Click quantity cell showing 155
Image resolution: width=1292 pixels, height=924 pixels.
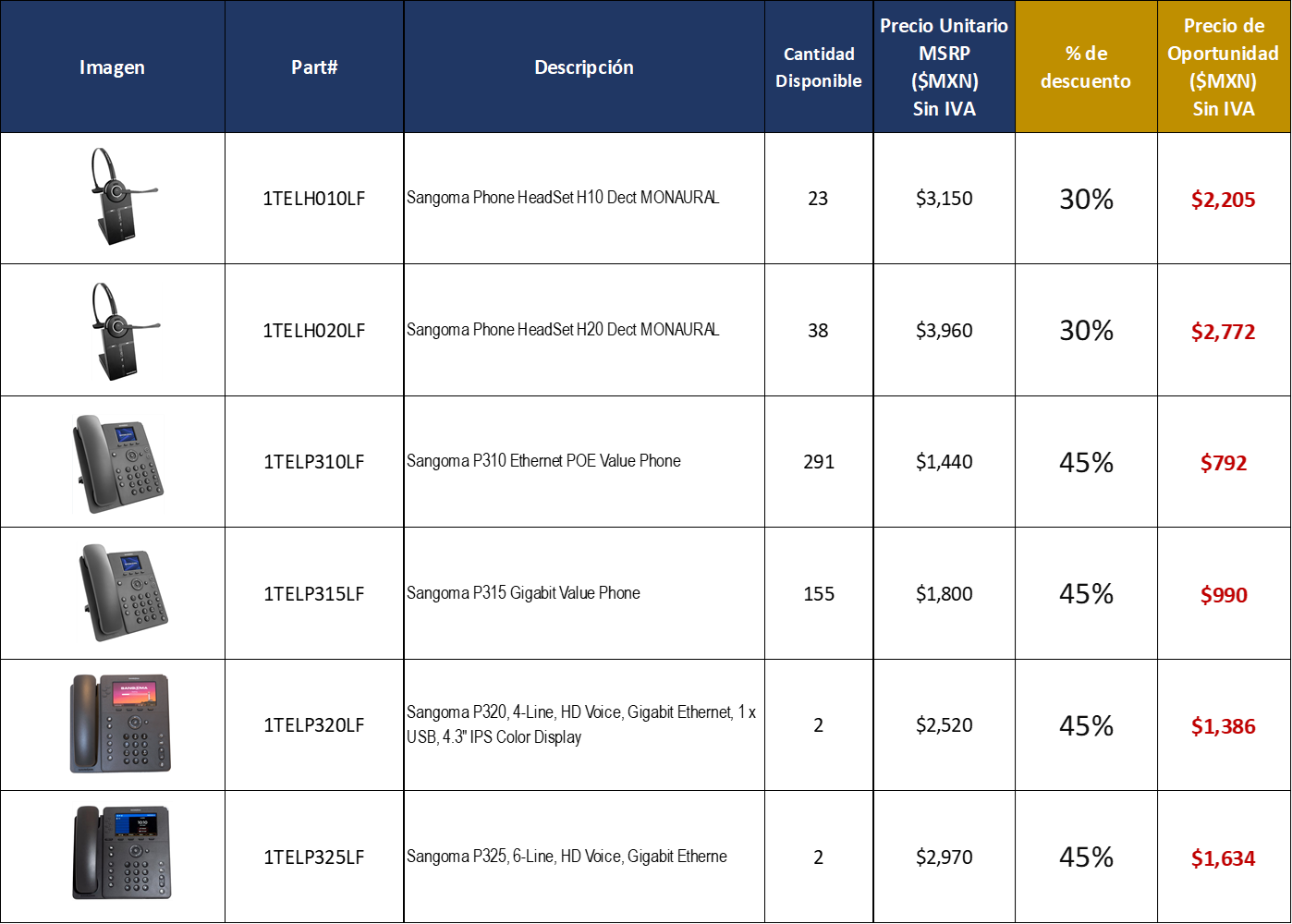819,594
